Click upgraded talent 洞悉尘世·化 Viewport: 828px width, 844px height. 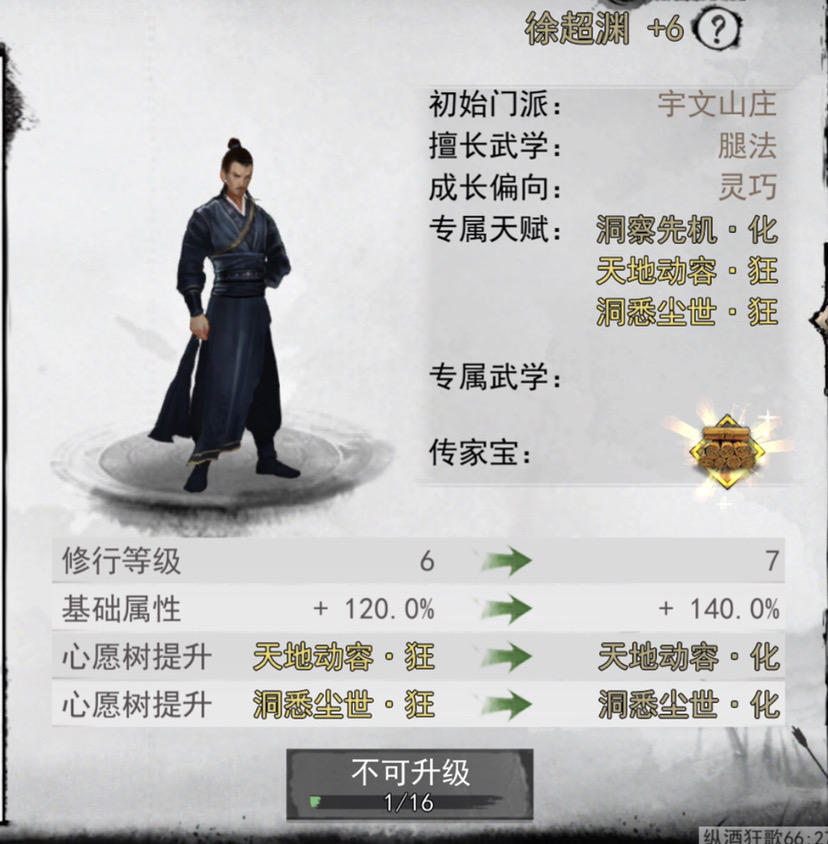pyautogui.click(x=689, y=704)
